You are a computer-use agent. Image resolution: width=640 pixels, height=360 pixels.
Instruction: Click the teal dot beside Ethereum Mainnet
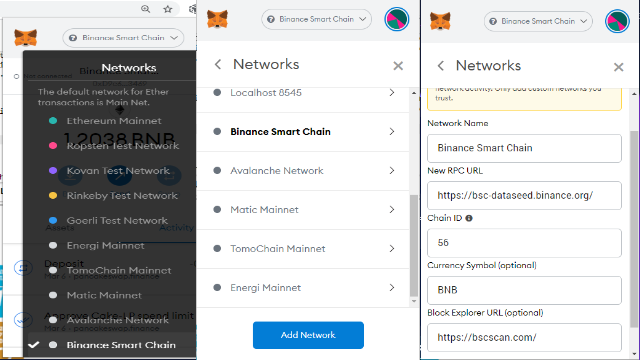click(53, 121)
